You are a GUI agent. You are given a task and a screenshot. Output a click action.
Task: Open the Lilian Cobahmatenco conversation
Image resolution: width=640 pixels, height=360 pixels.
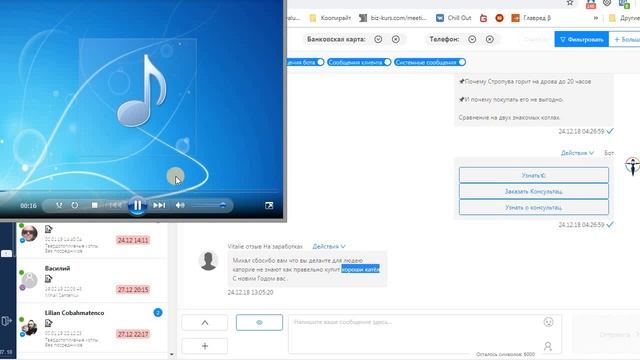point(92,328)
